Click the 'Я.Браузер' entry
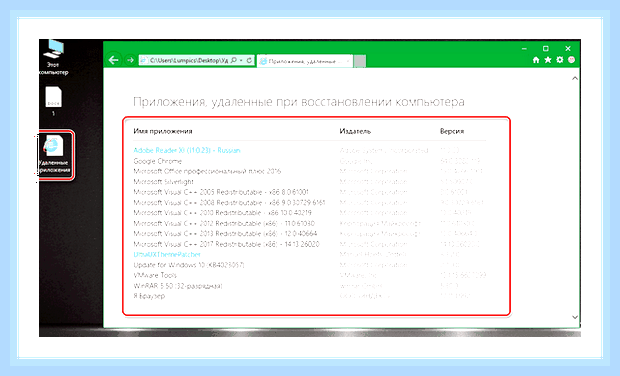 tap(149, 296)
